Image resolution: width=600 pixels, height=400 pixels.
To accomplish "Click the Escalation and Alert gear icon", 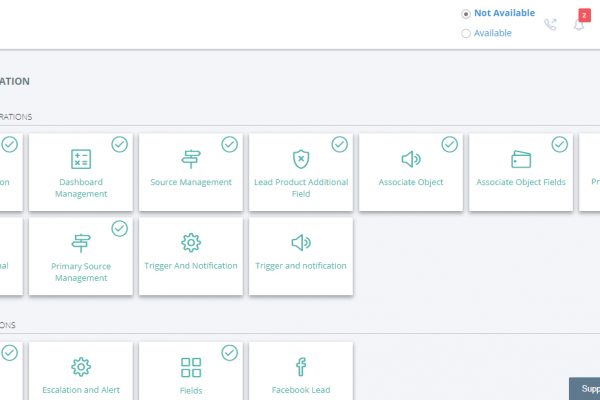I will (81, 367).
